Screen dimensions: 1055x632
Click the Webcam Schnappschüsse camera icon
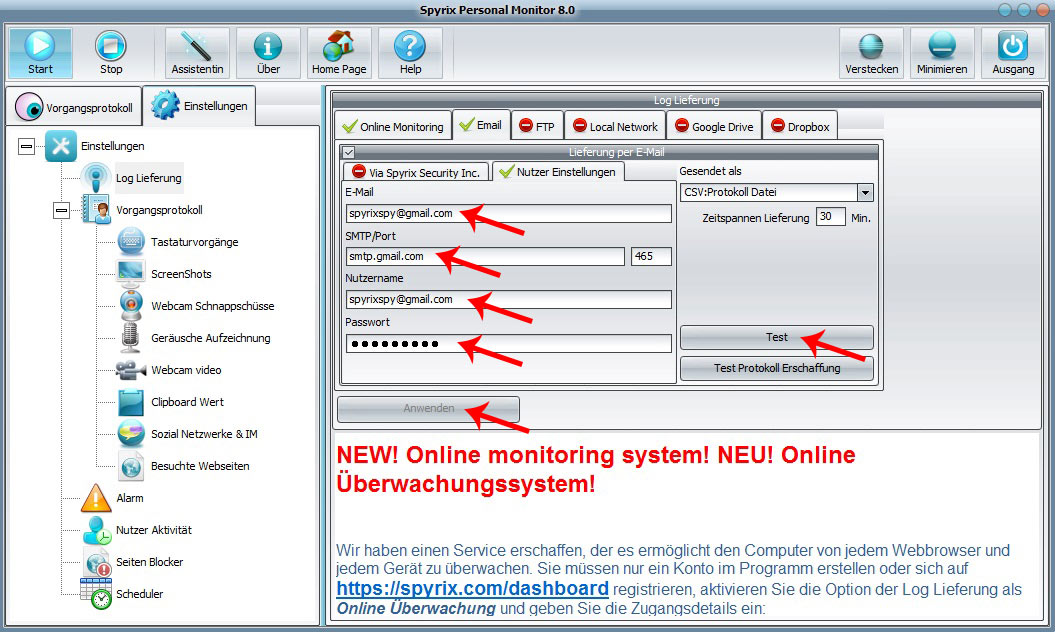tap(131, 305)
